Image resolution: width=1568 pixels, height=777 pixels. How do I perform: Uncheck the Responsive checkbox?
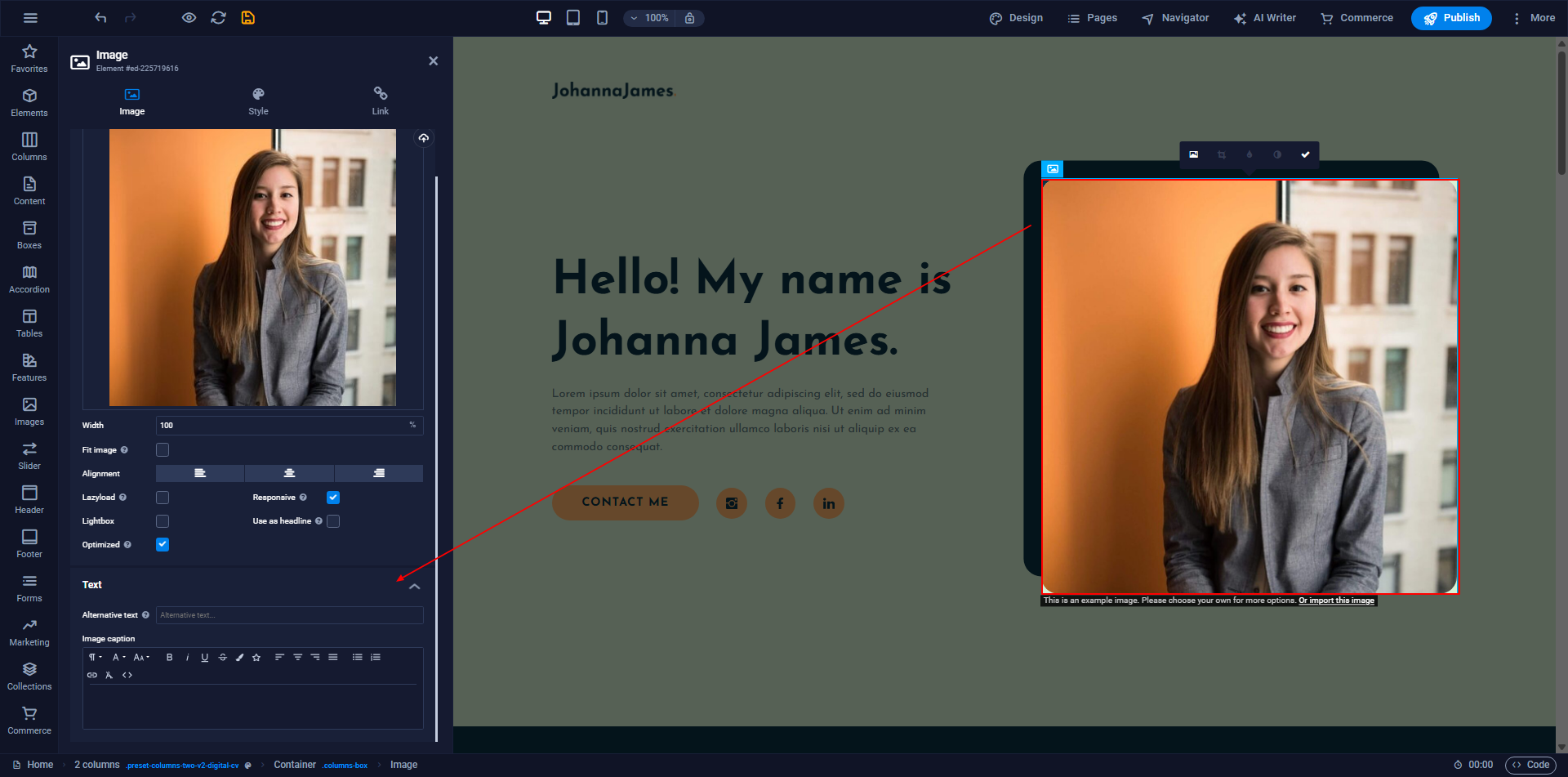(333, 498)
